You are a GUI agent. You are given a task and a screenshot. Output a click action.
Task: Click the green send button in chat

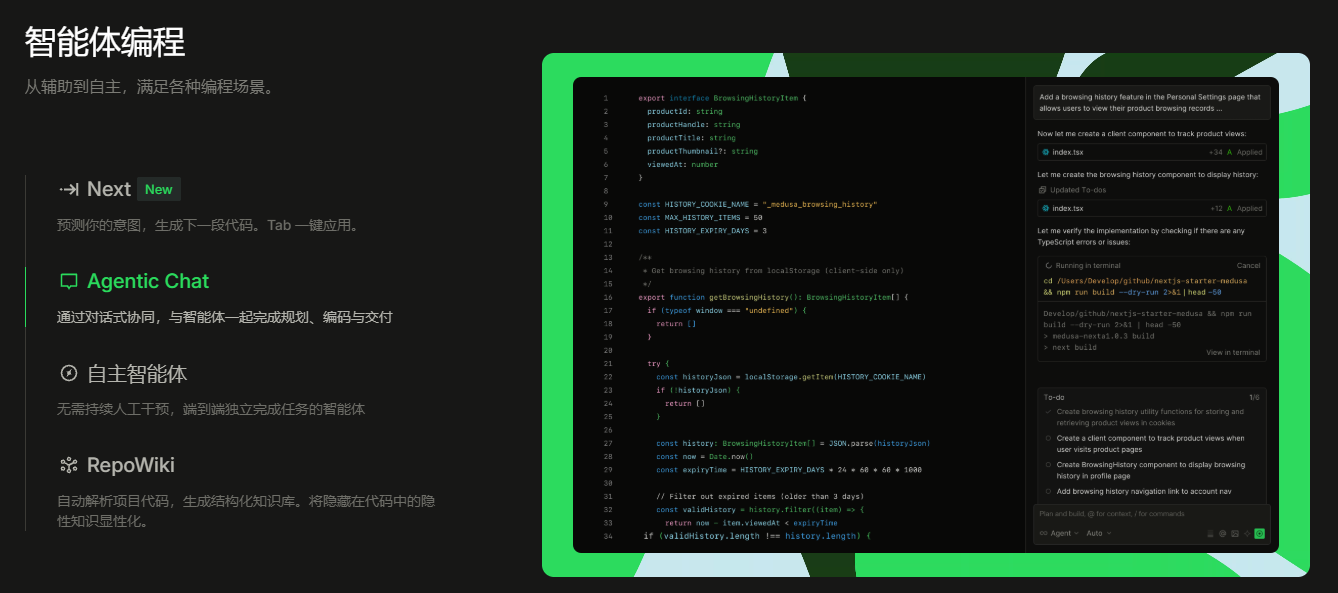(x=1259, y=534)
